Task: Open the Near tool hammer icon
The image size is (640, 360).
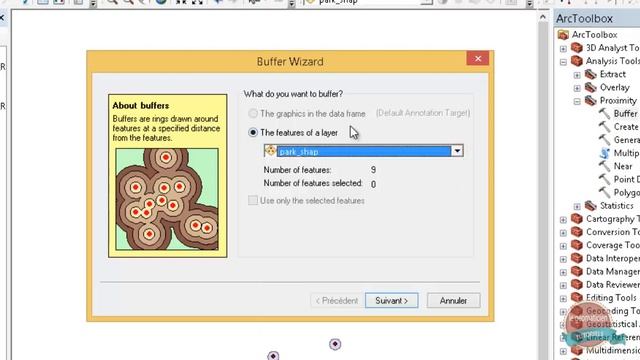Action: coord(604,166)
